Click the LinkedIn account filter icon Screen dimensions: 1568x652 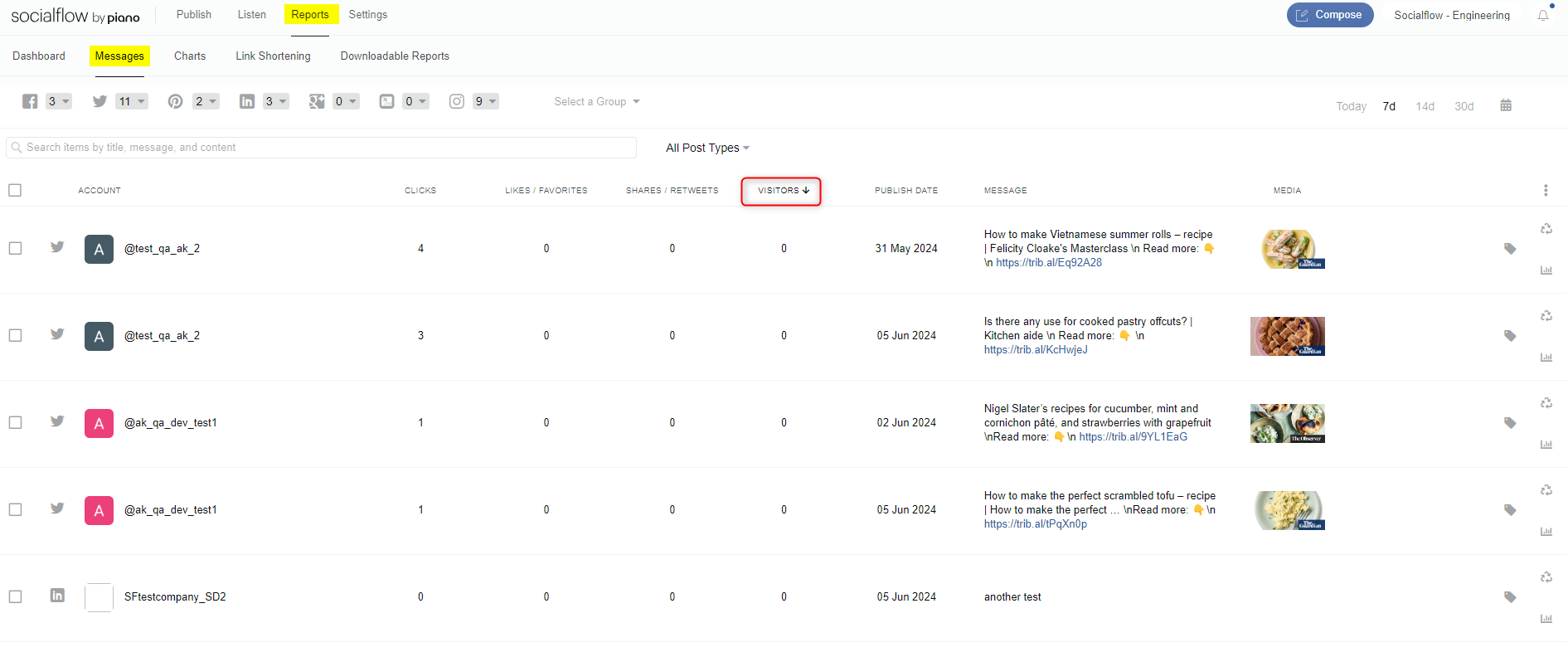pos(247,101)
